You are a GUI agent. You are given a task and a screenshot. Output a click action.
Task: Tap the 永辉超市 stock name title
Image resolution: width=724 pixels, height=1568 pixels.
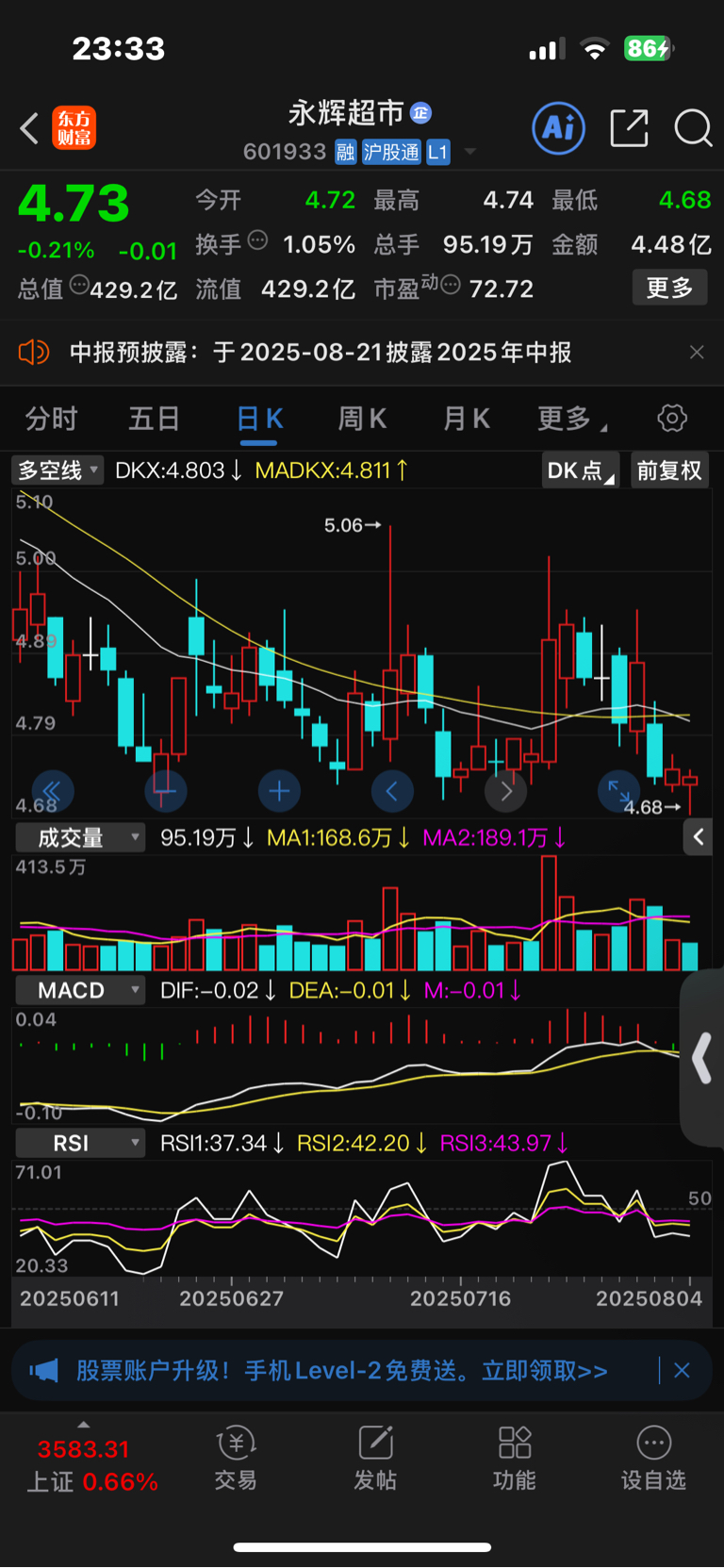(346, 113)
